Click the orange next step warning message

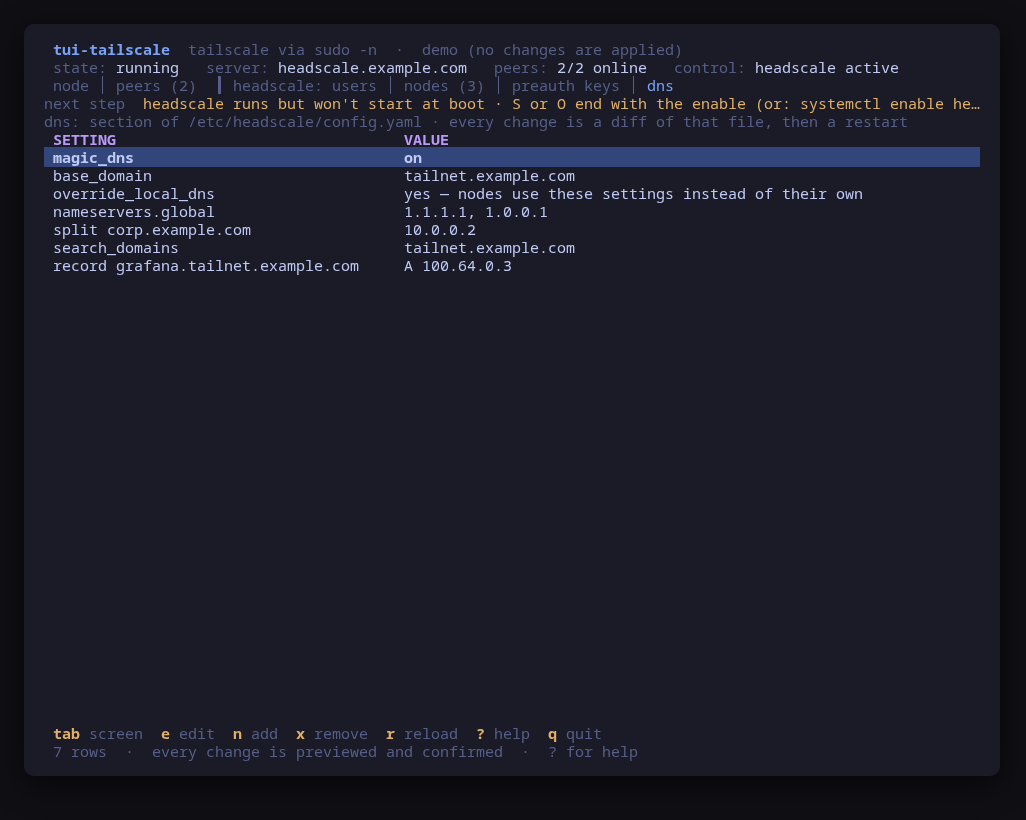[x=561, y=104]
